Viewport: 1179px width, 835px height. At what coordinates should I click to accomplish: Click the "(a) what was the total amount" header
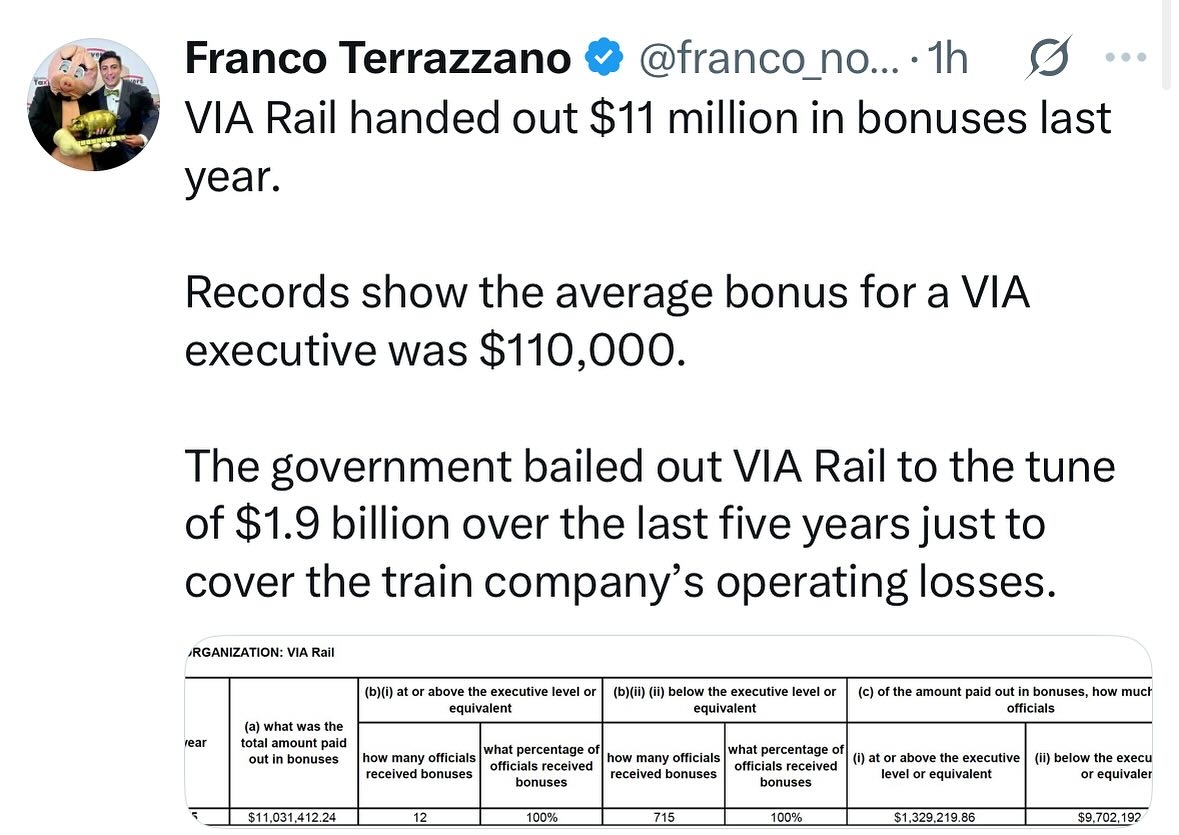[x=294, y=743]
